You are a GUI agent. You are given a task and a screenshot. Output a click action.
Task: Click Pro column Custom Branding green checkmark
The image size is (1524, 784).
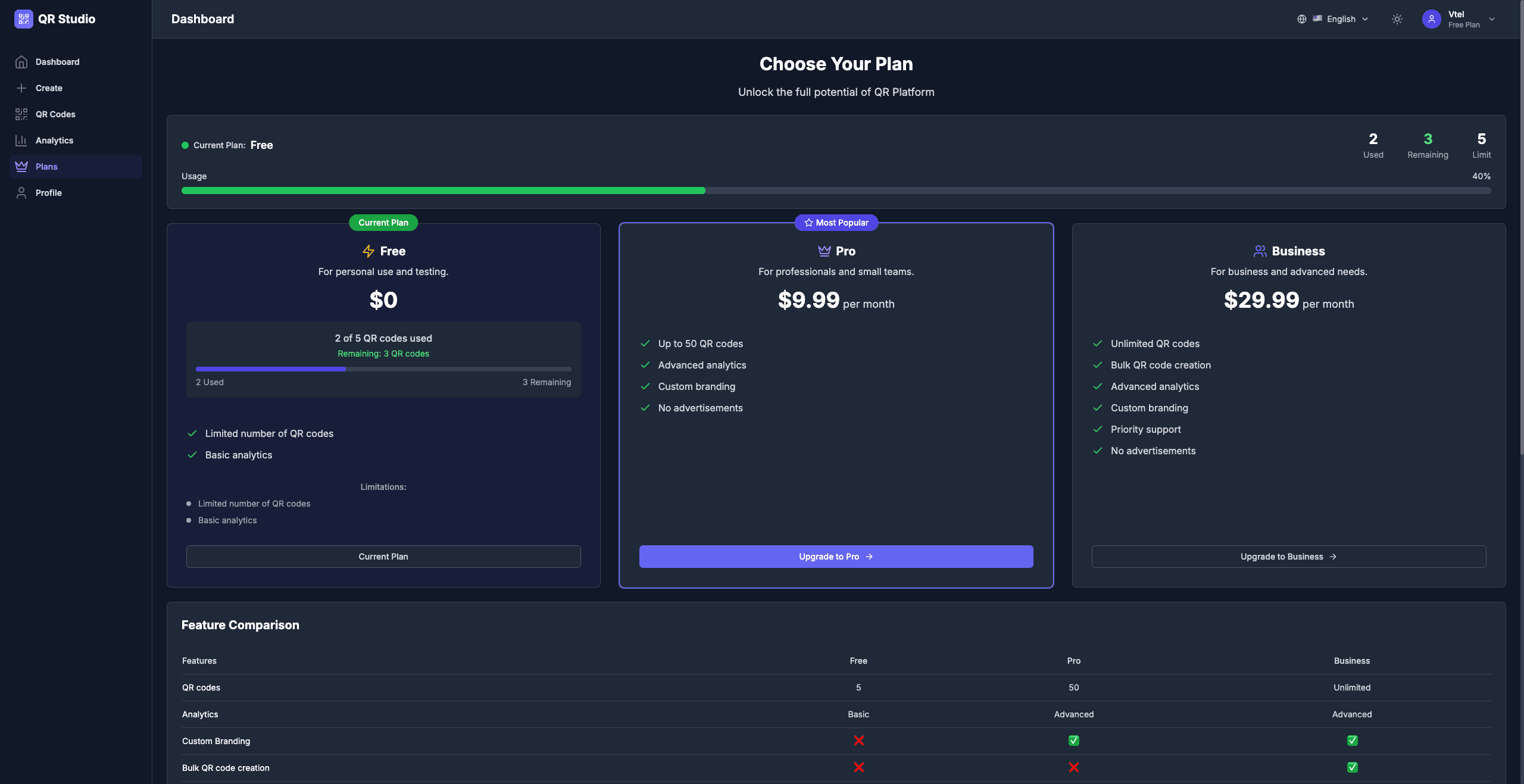(1073, 741)
